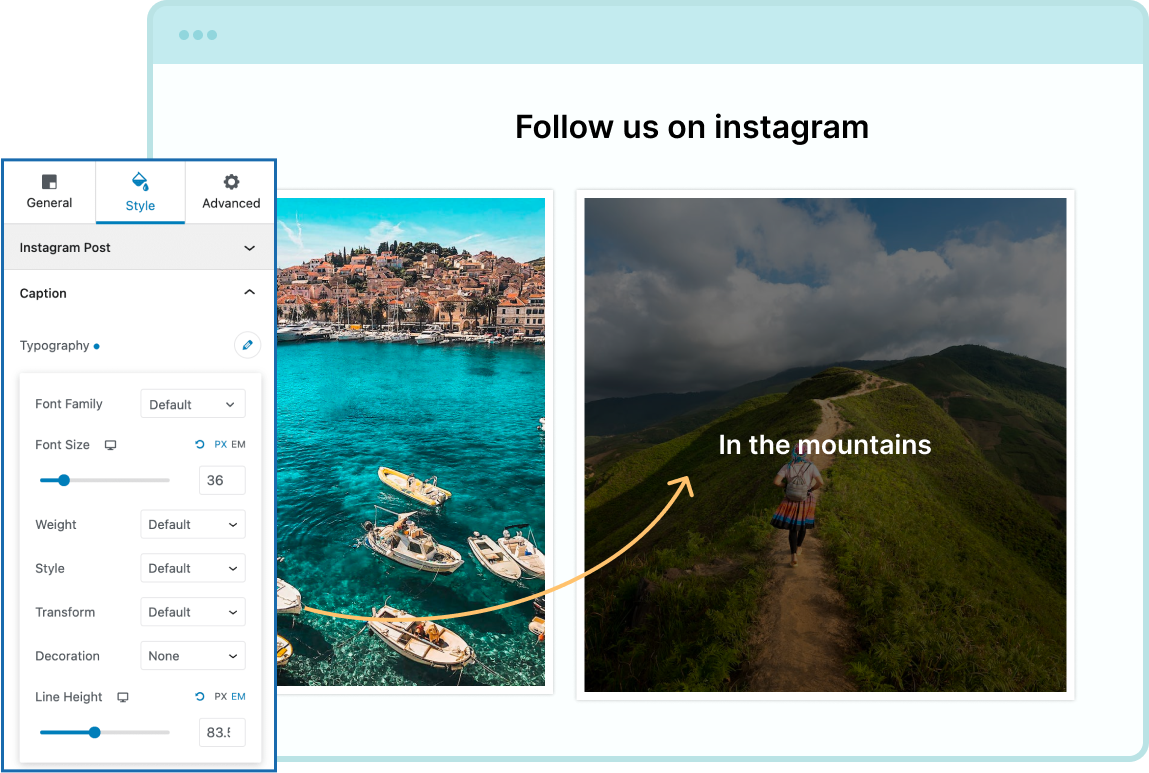This screenshot has height=773, width=1149.
Task: Open the Font Family dropdown
Action: point(192,403)
